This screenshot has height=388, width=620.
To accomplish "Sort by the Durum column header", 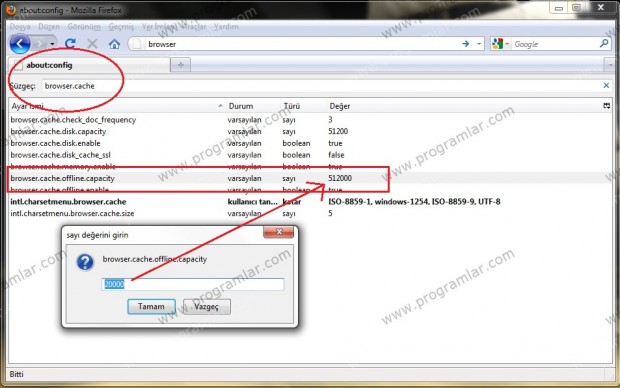I will click(253, 106).
